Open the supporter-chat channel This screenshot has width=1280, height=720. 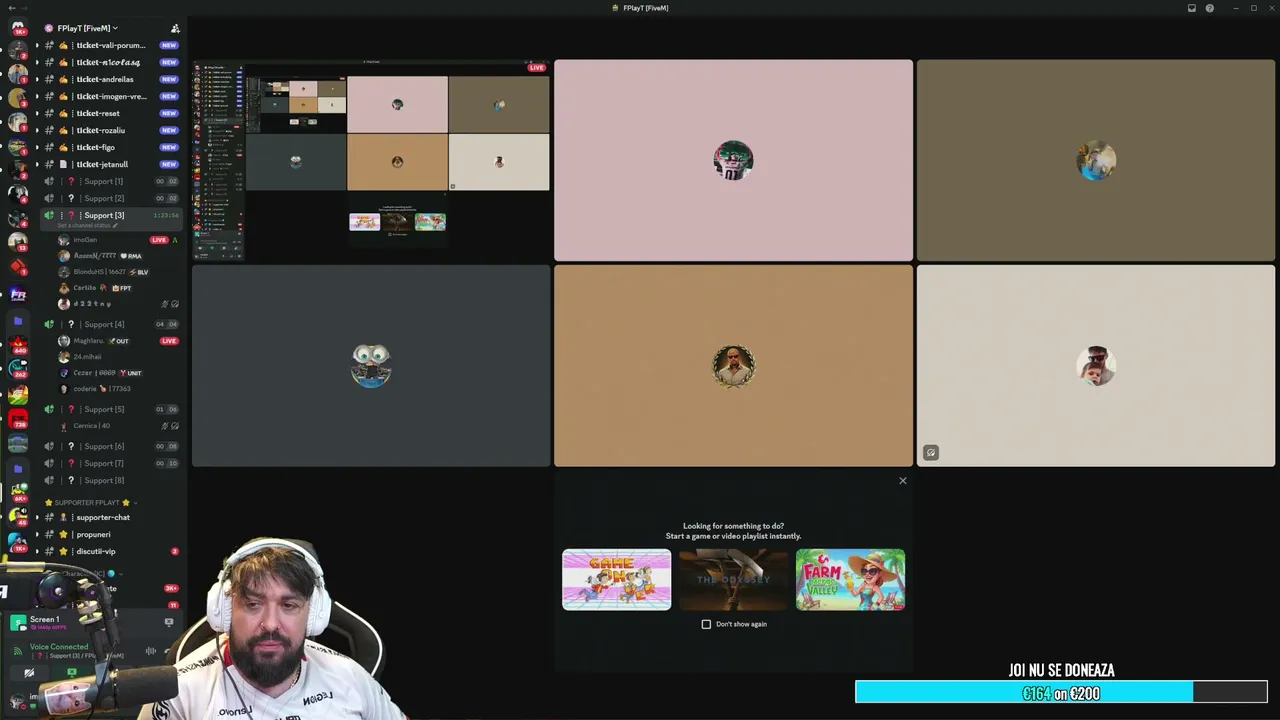(110, 517)
